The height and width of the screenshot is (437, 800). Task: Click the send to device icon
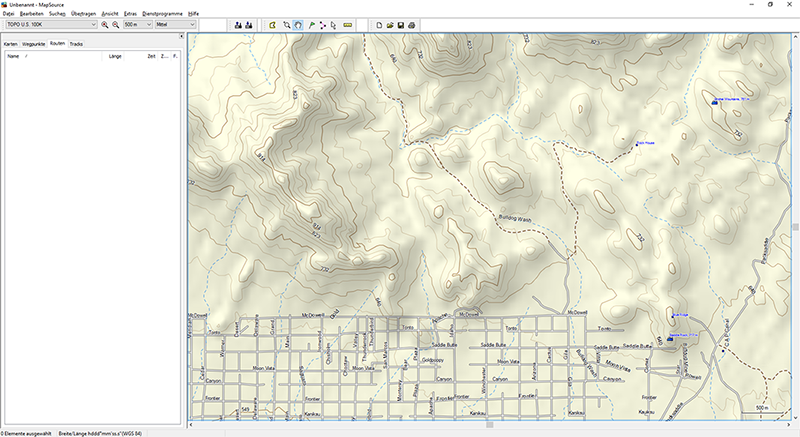(238, 25)
